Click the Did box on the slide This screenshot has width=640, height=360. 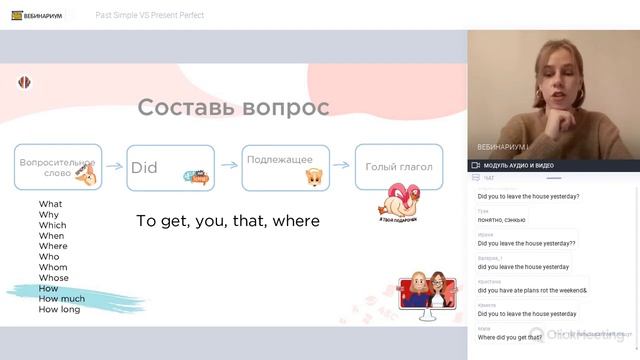171,168
